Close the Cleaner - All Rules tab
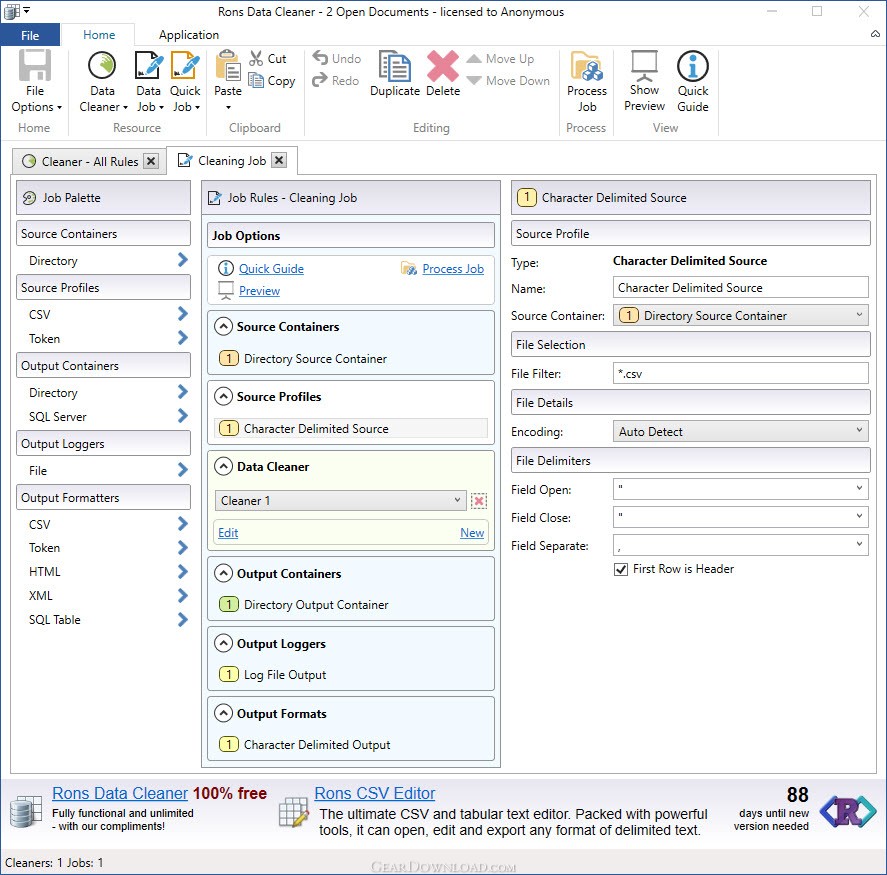The image size is (887, 875). [151, 162]
